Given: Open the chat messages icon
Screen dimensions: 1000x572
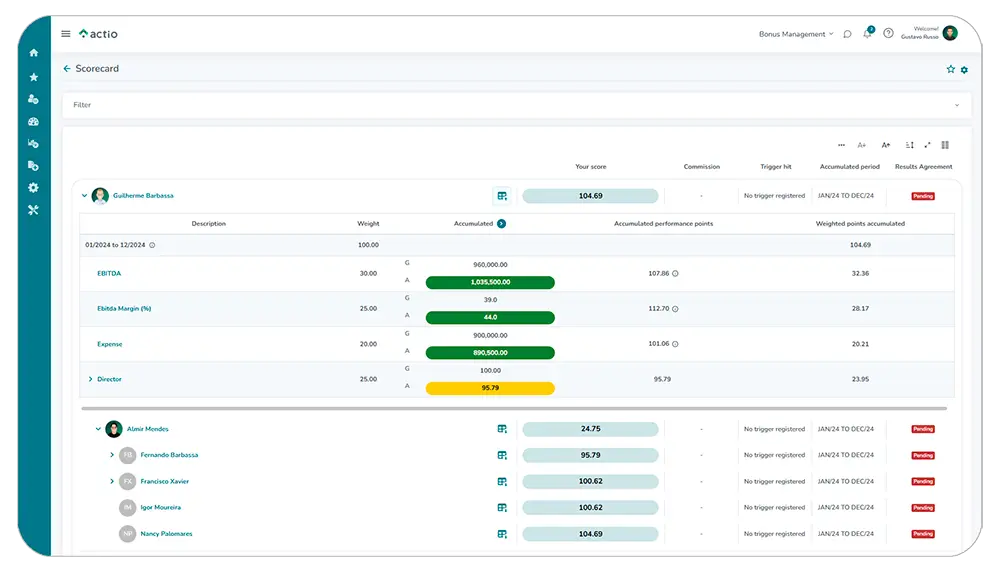Looking at the screenshot, I should tap(847, 34).
